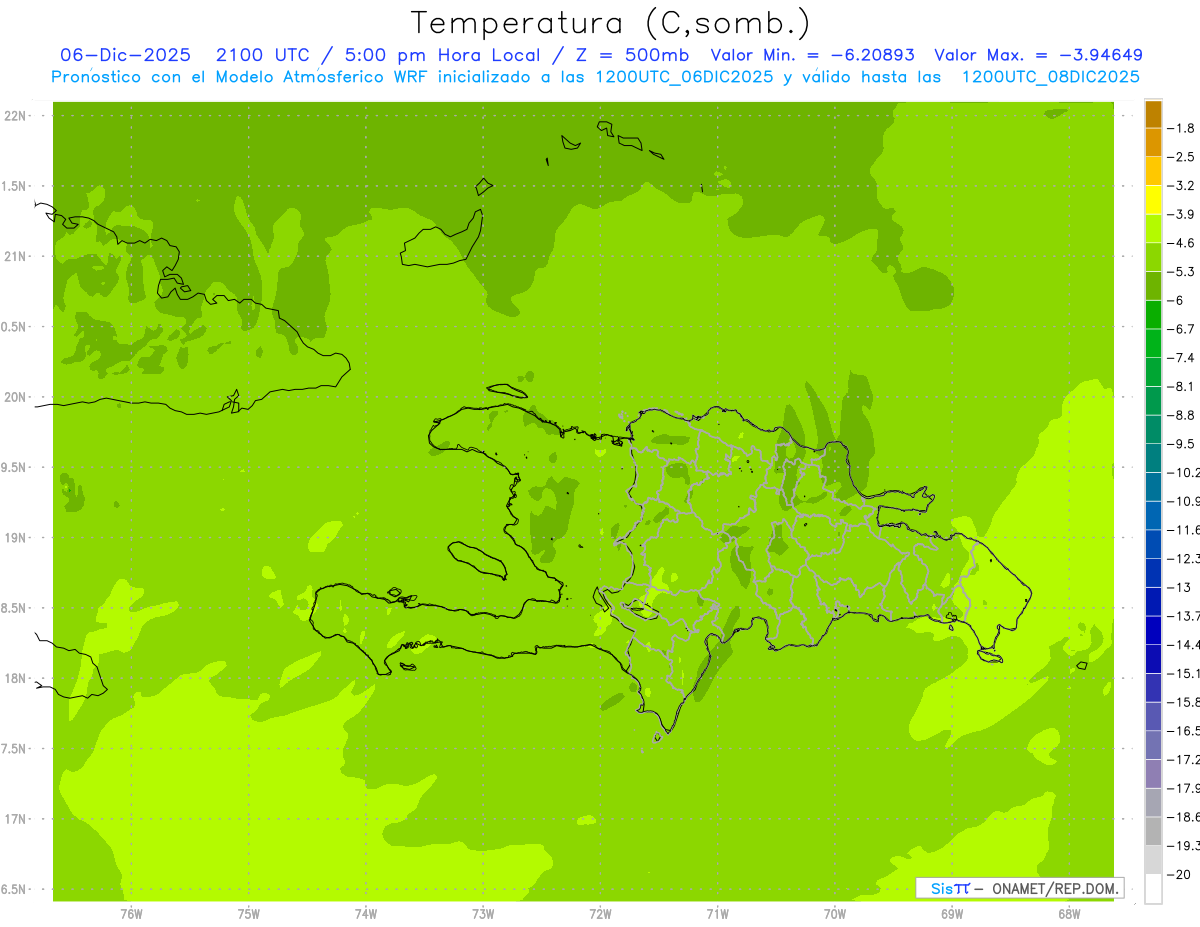Screen dimensions: 1200x927
Task: Click the dark orange swatch above -1.8
Action: 1153,114
